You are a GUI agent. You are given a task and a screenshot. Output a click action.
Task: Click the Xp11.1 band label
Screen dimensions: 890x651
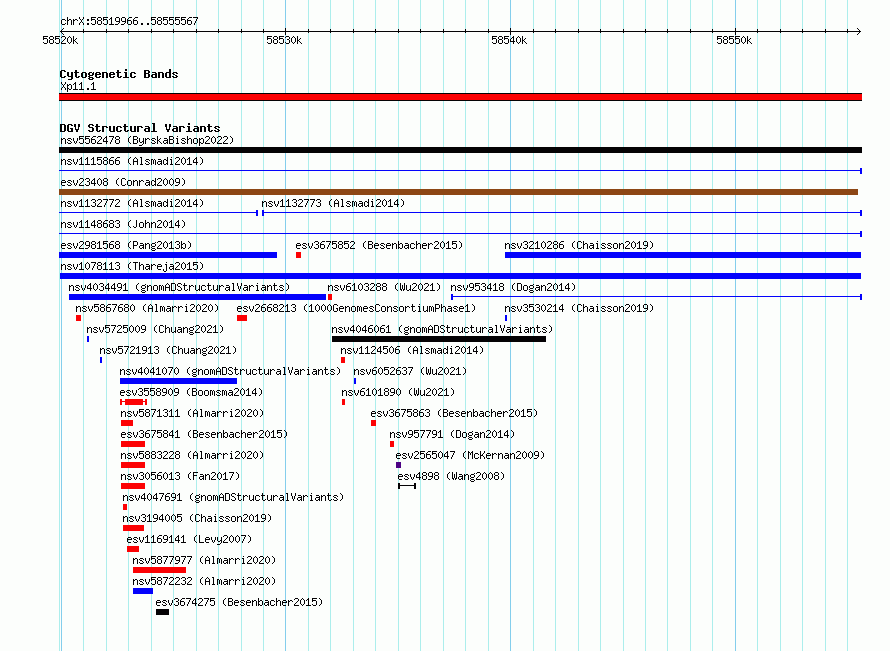click(x=78, y=87)
